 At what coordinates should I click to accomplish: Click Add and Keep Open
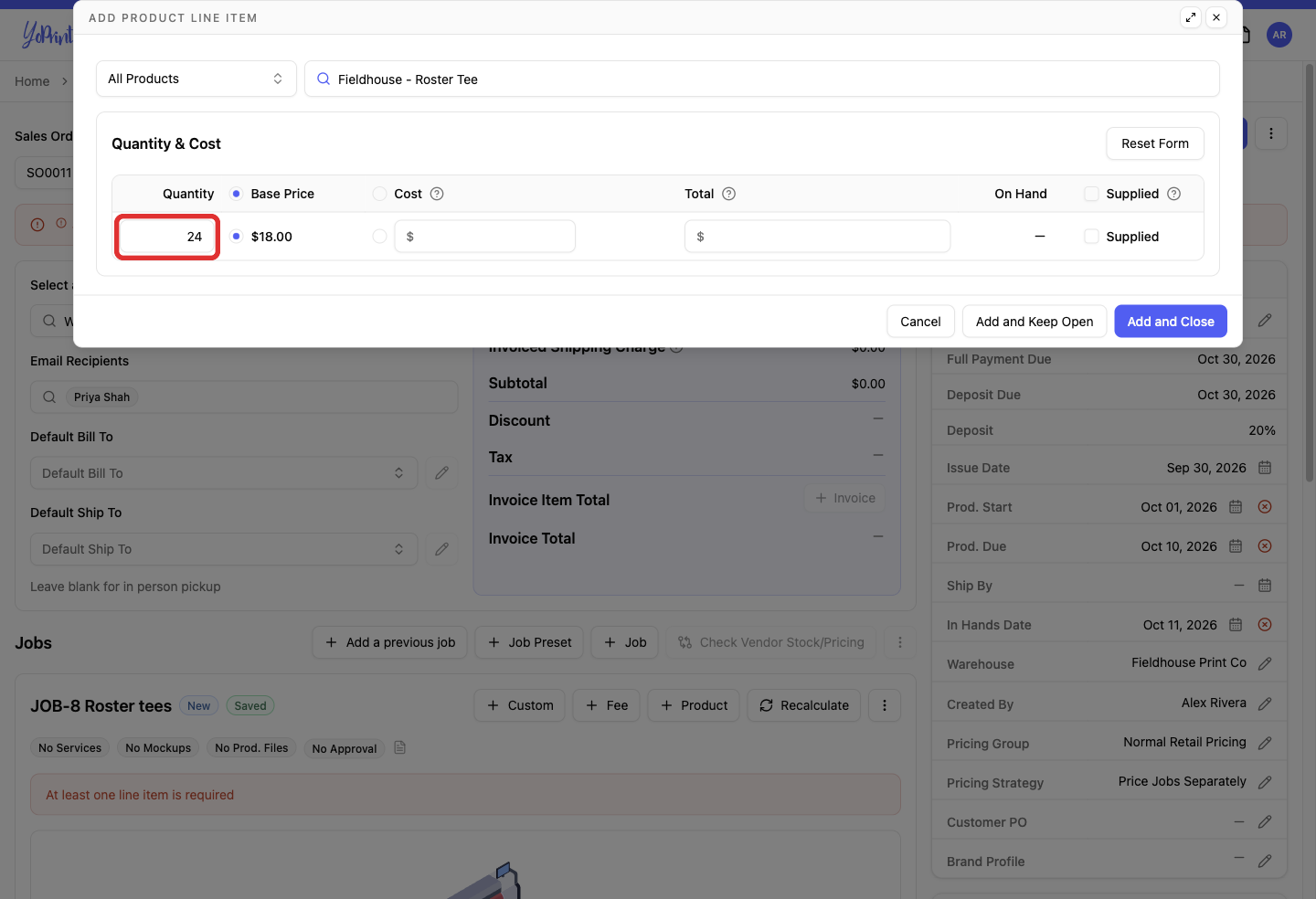(x=1035, y=322)
